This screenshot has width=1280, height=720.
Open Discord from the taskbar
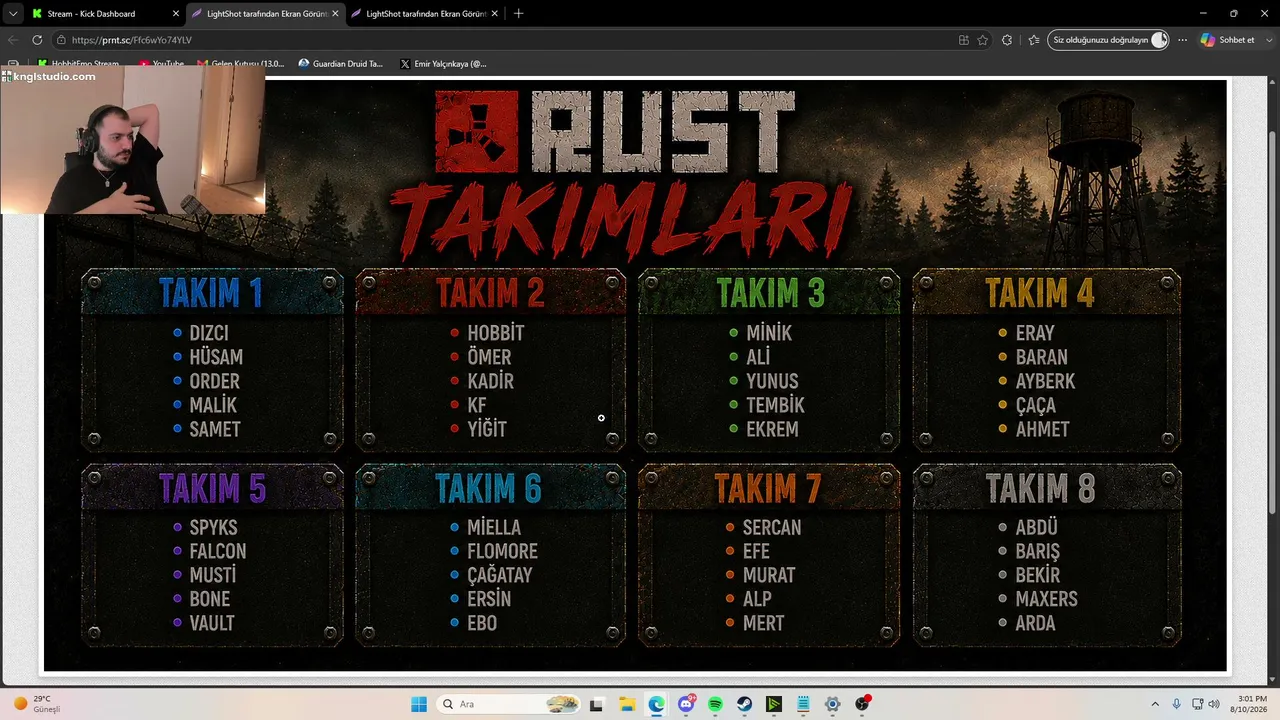tap(686, 704)
